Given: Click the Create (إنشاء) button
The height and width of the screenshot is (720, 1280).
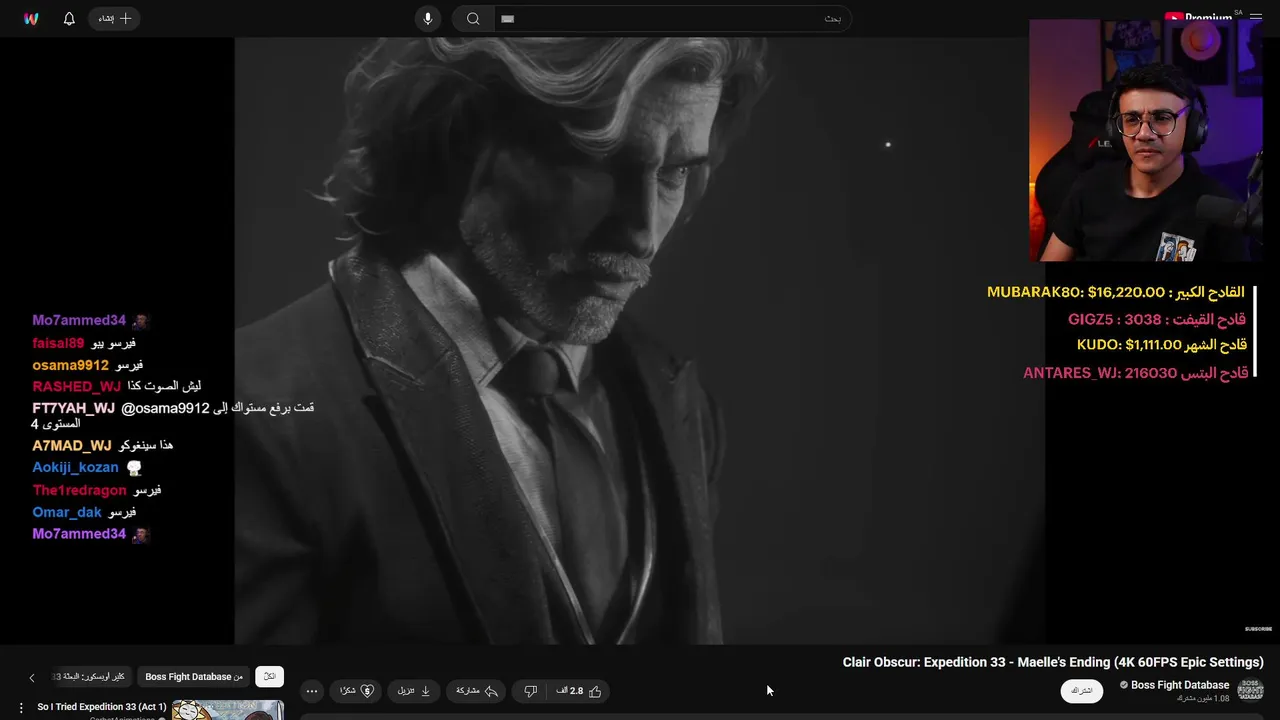Looking at the screenshot, I should [x=114, y=19].
